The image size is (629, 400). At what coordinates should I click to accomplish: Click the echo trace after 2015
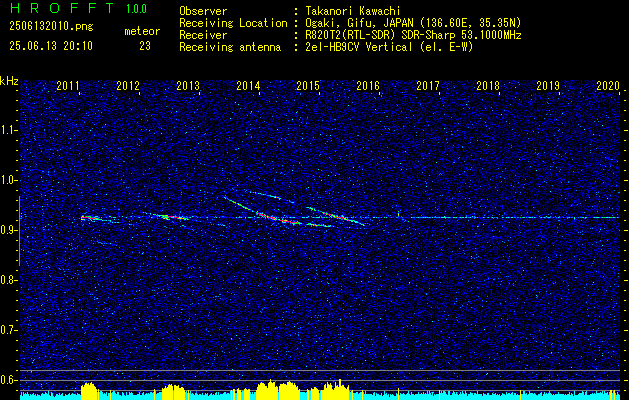pyautogui.click(x=335, y=216)
